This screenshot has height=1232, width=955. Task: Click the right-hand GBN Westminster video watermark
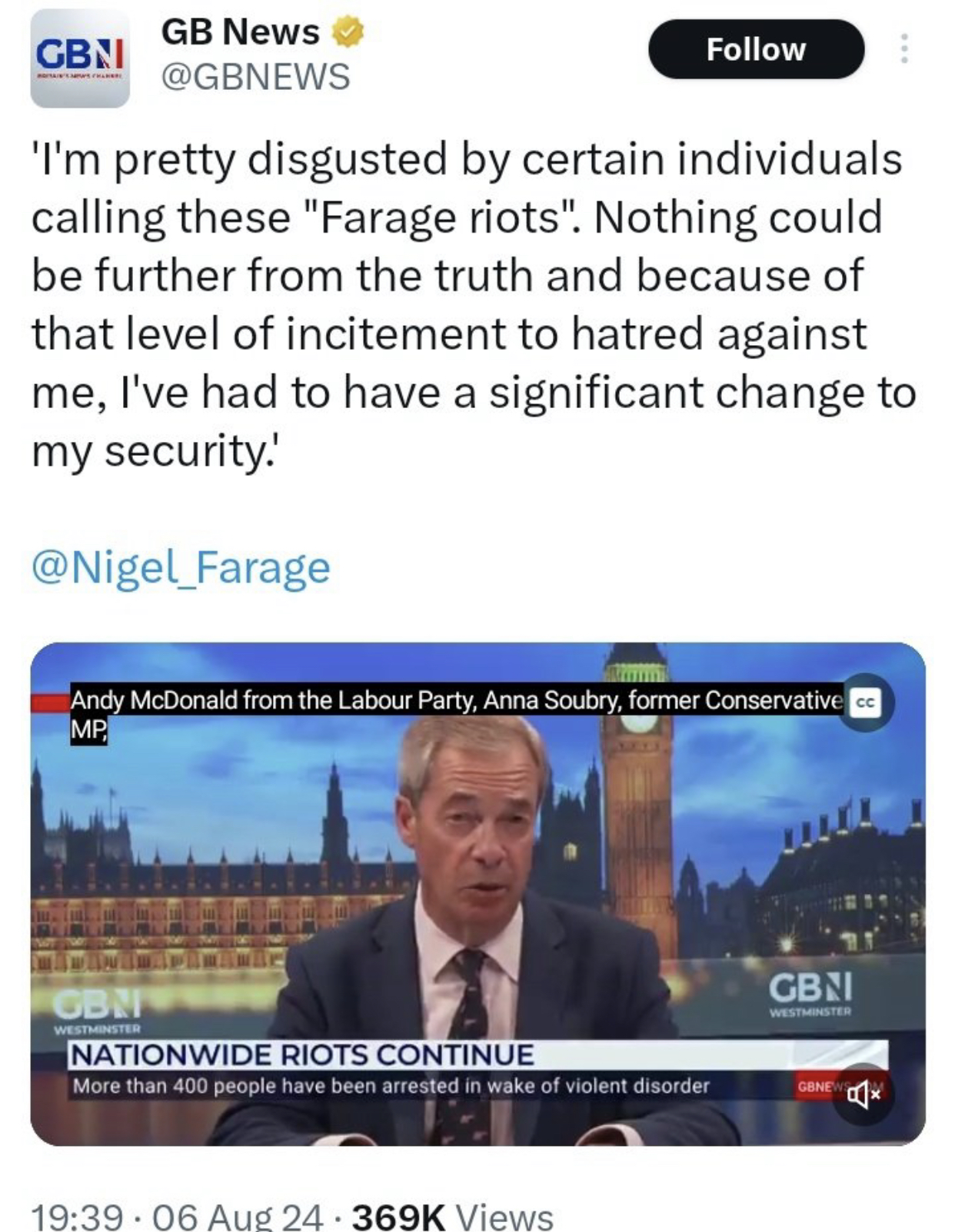810,993
